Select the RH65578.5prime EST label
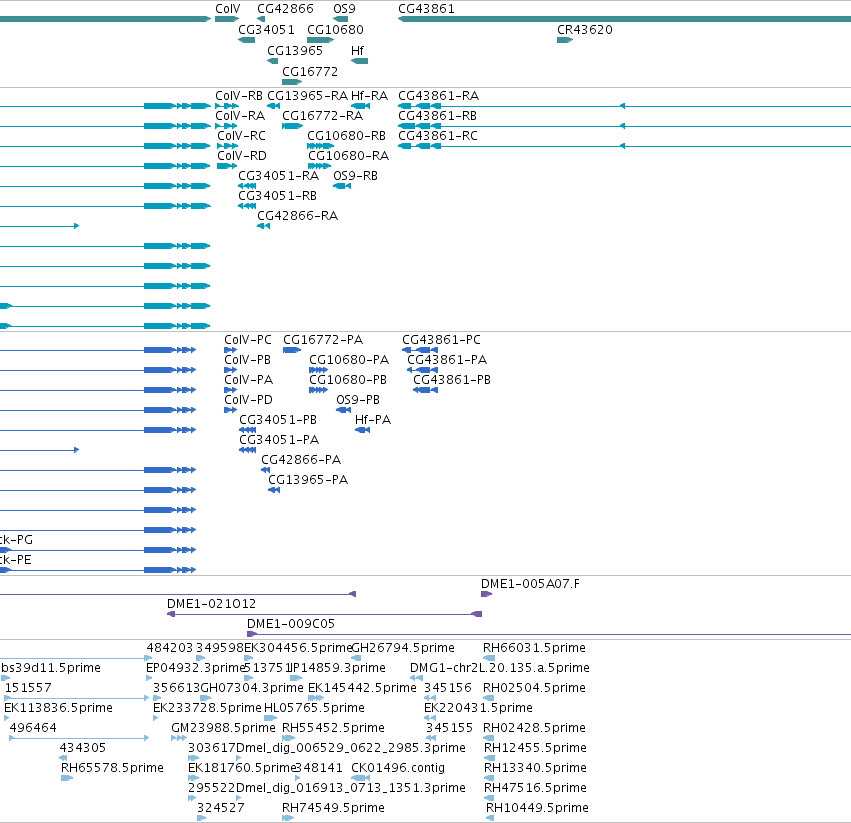The height and width of the screenshot is (823, 851). (x=112, y=768)
